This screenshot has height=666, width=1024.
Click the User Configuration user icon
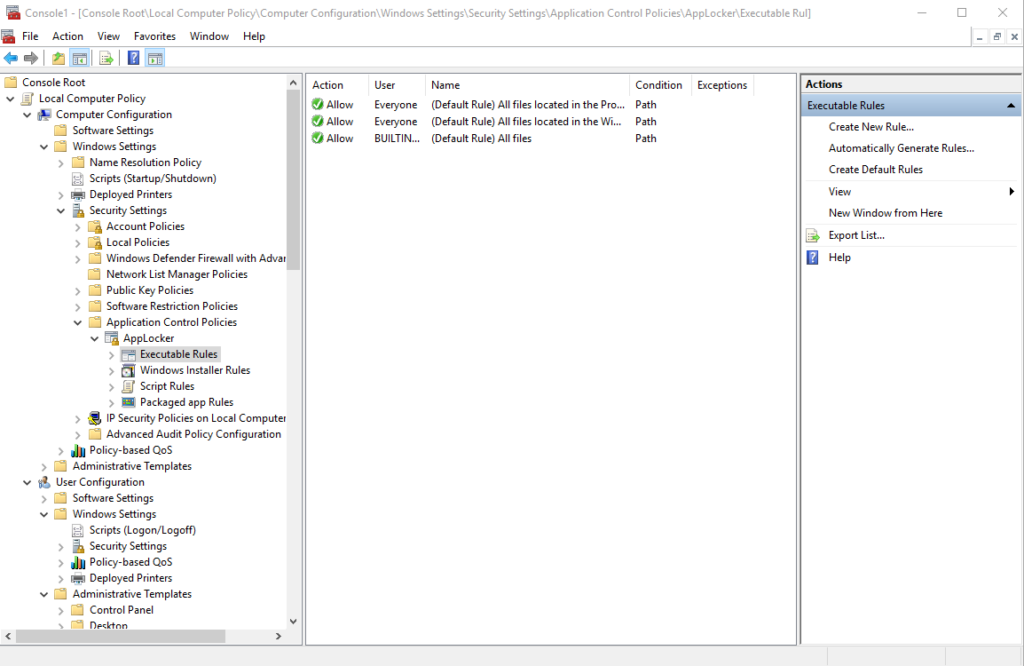coord(44,483)
